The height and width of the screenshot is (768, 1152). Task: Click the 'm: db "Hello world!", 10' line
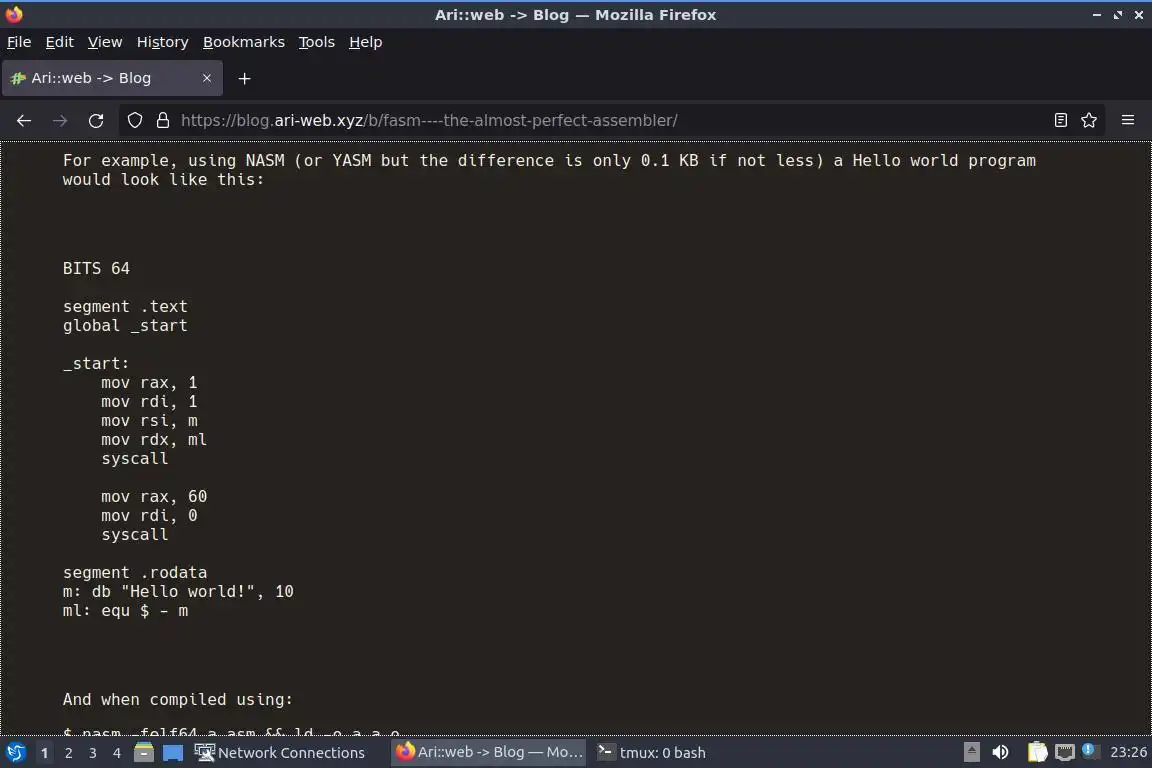tap(178, 592)
